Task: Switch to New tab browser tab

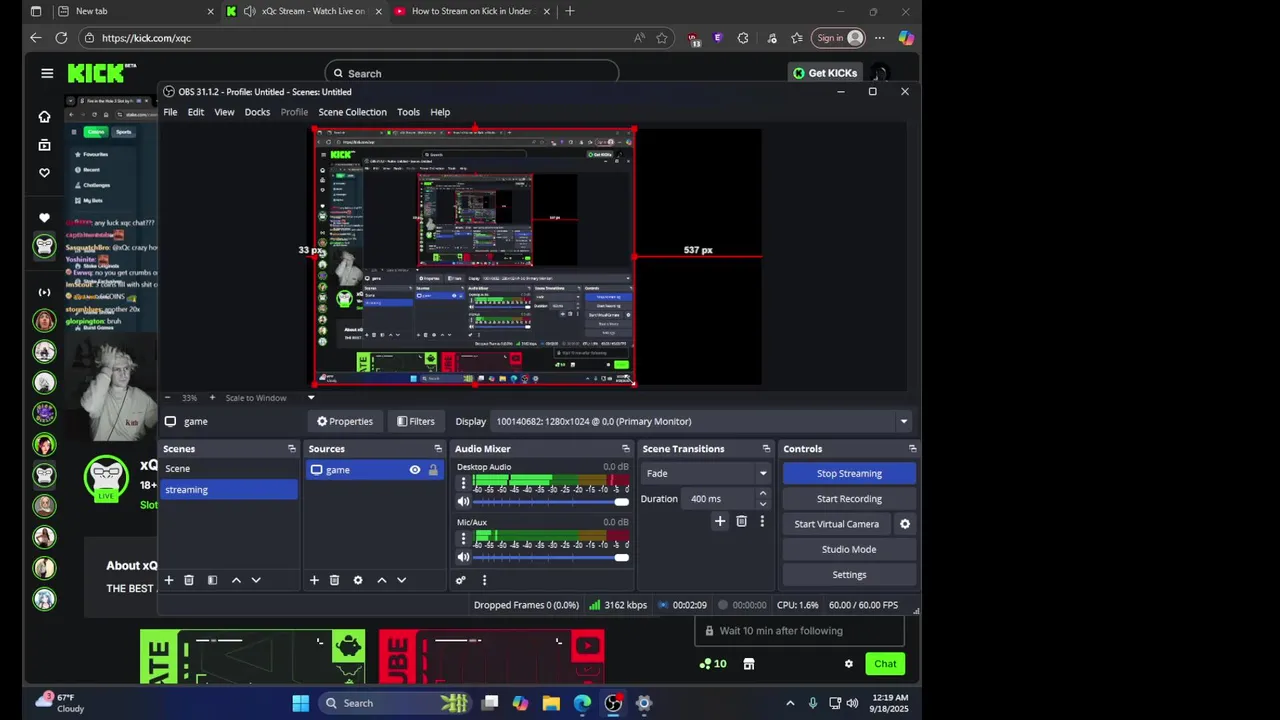Action: tap(135, 11)
